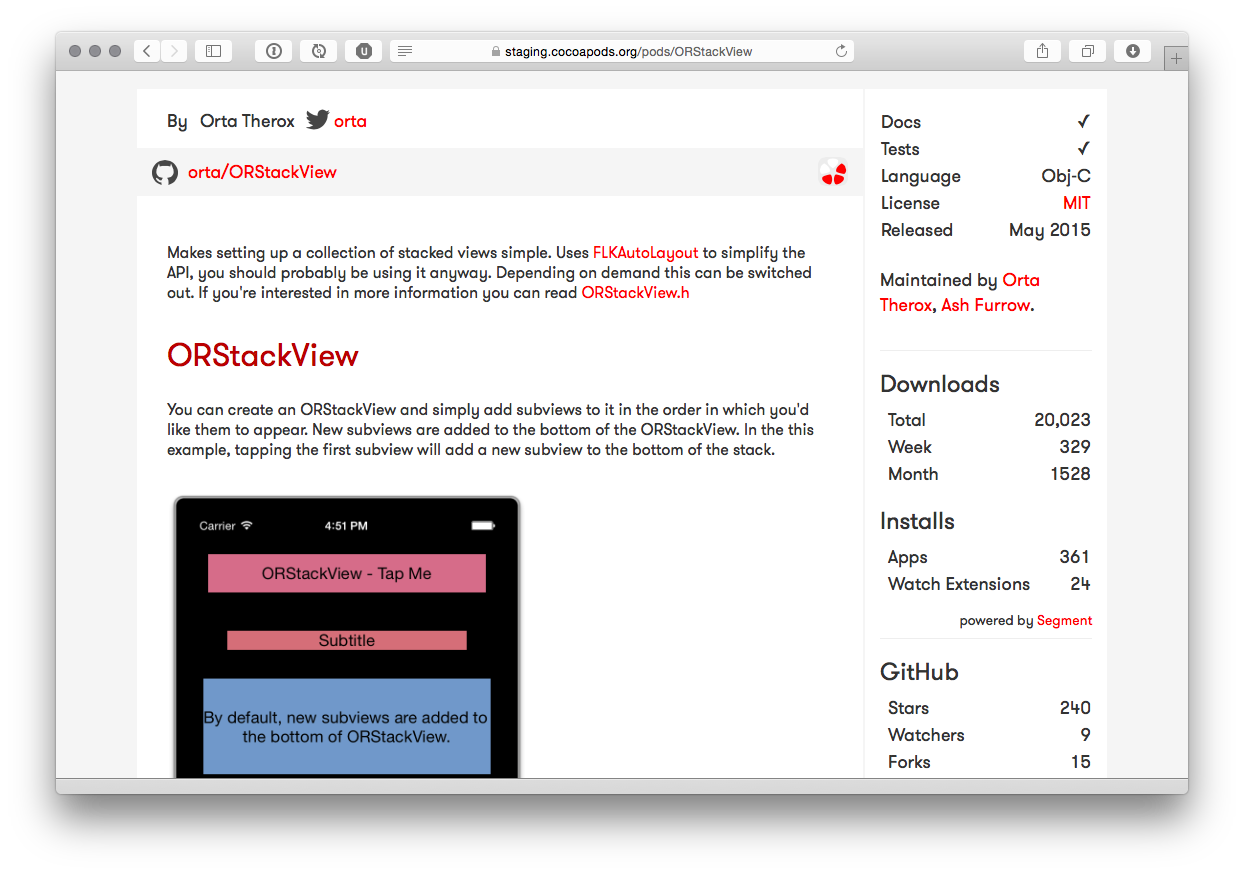Image resolution: width=1244 pixels, height=874 pixels.
Task: Follow the FLKAutoLayout link
Action: (x=645, y=253)
